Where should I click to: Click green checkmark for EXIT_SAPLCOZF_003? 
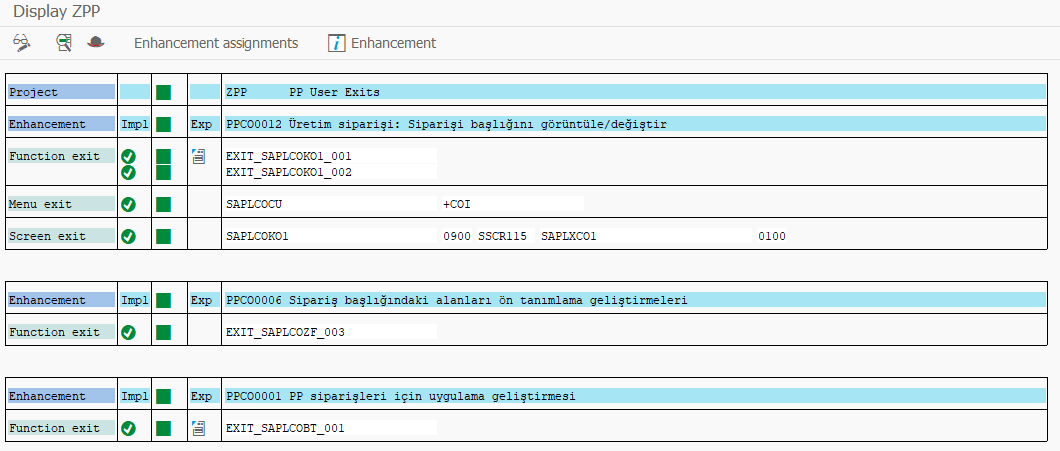click(x=128, y=332)
